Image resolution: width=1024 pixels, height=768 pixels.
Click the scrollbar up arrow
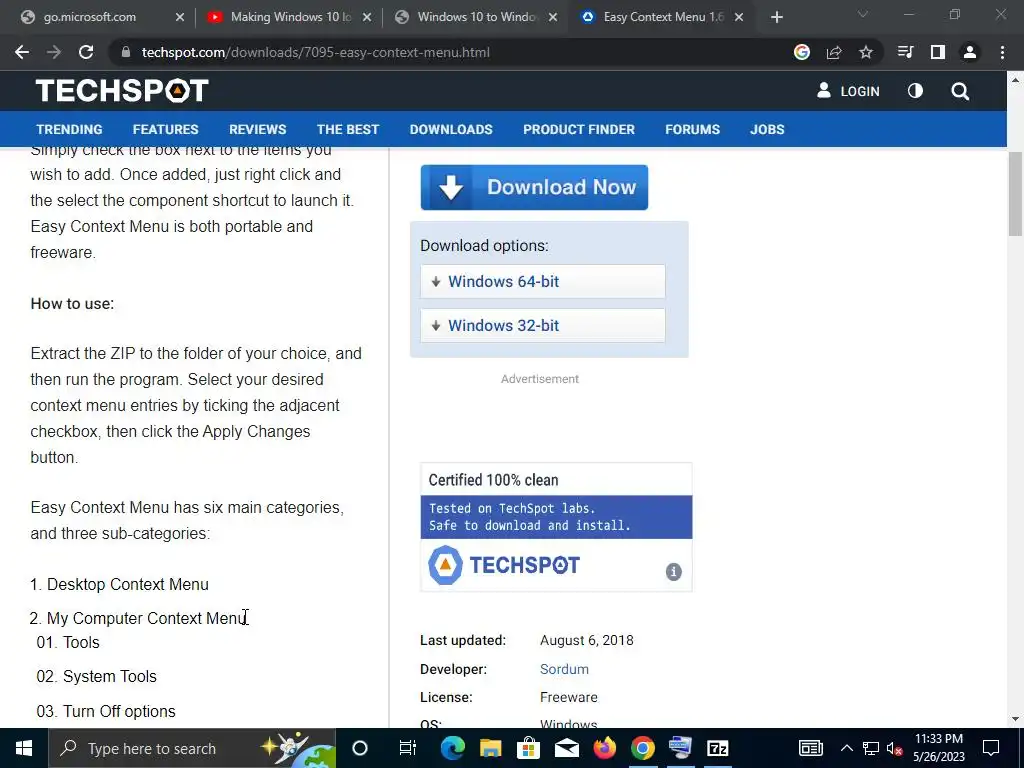[1015, 80]
